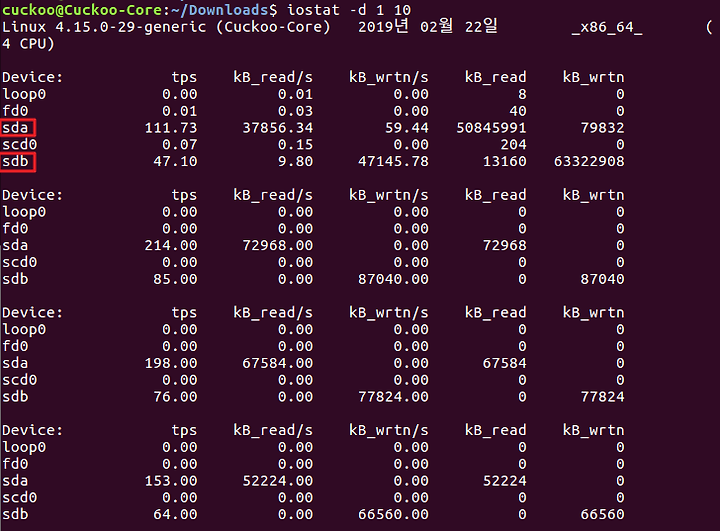
Task: Click 'cuckoo@Cuckoo-Core' in the prompt
Action: [x=82, y=10]
